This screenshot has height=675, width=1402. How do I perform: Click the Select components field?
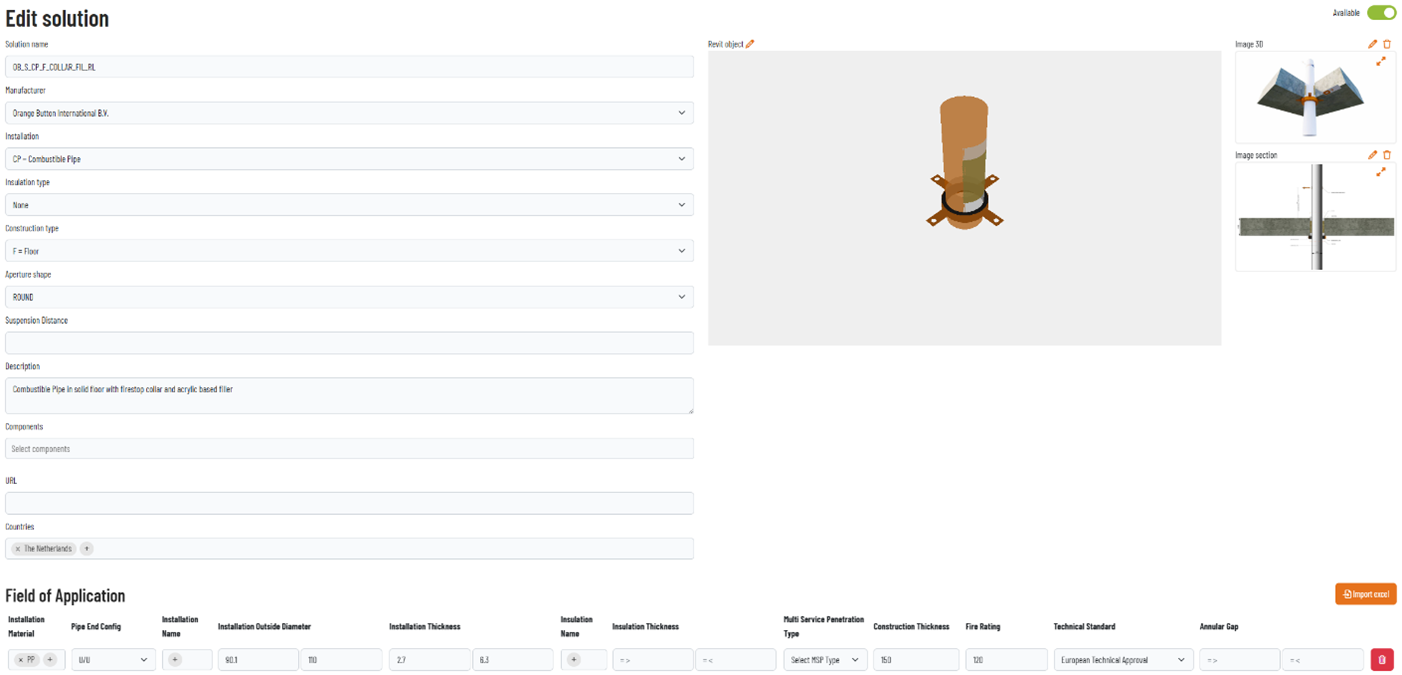(349, 449)
